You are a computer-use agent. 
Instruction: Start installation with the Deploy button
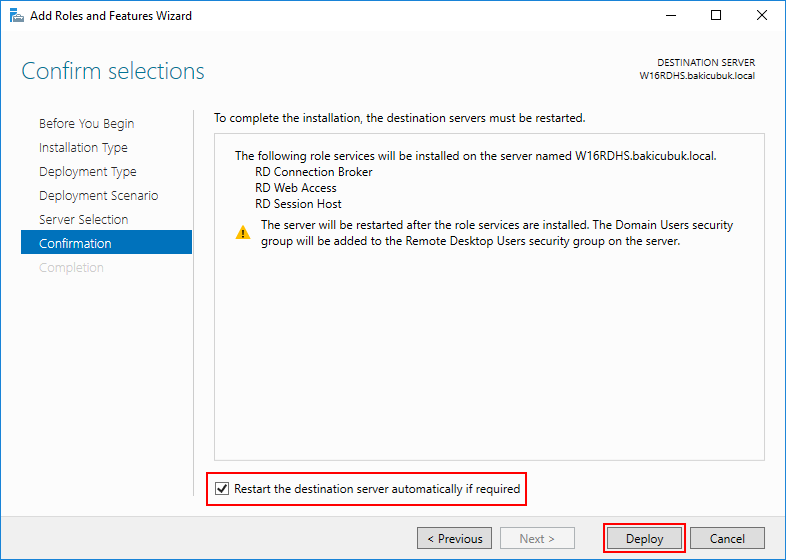644,538
